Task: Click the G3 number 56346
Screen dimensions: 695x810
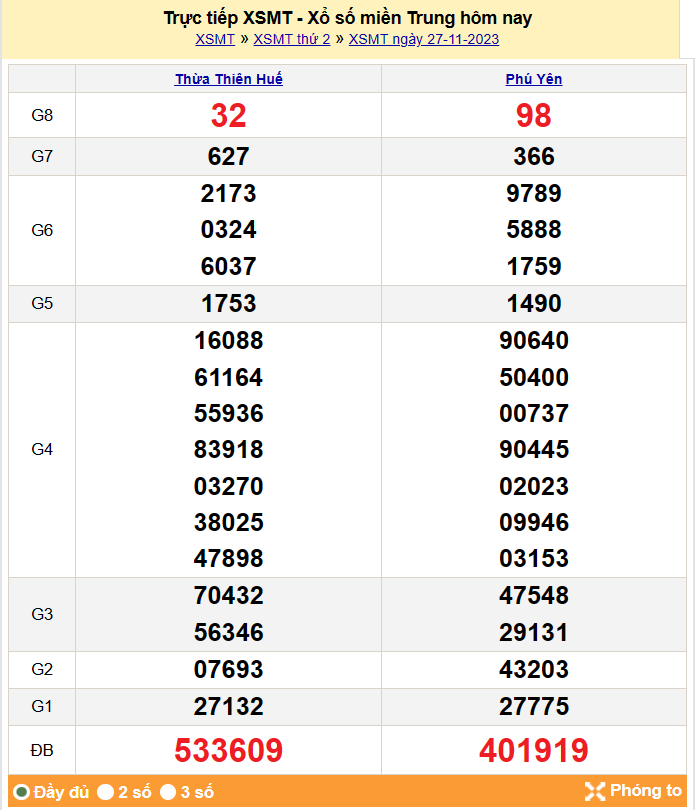Action: (228, 633)
